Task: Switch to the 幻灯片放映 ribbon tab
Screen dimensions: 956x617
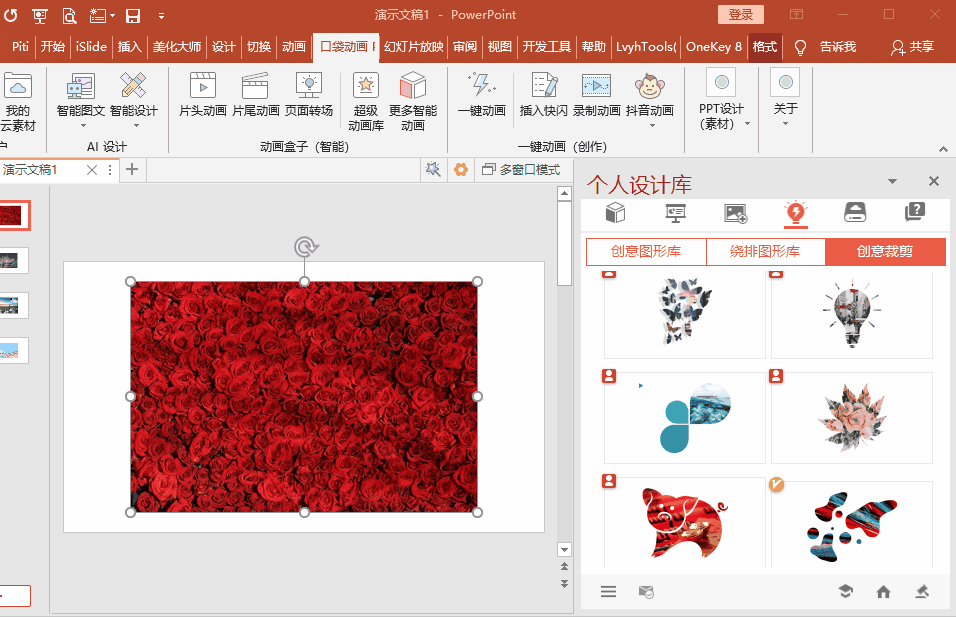Action: [413, 46]
